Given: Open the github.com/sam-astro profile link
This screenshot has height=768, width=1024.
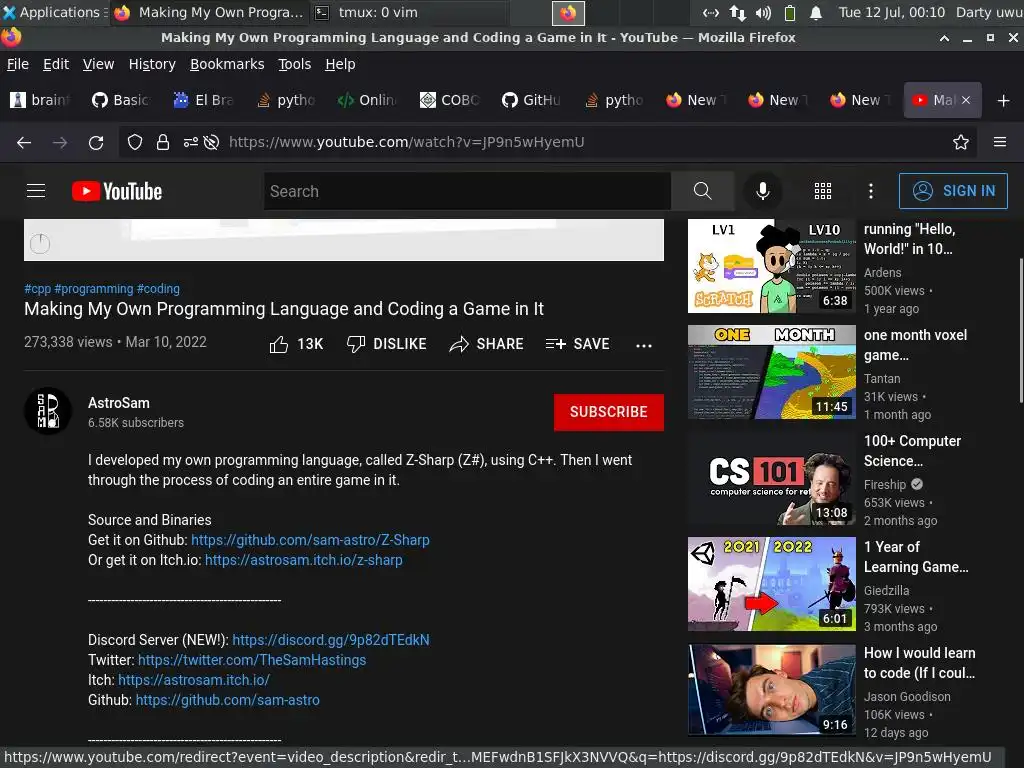Looking at the screenshot, I should point(228,700).
